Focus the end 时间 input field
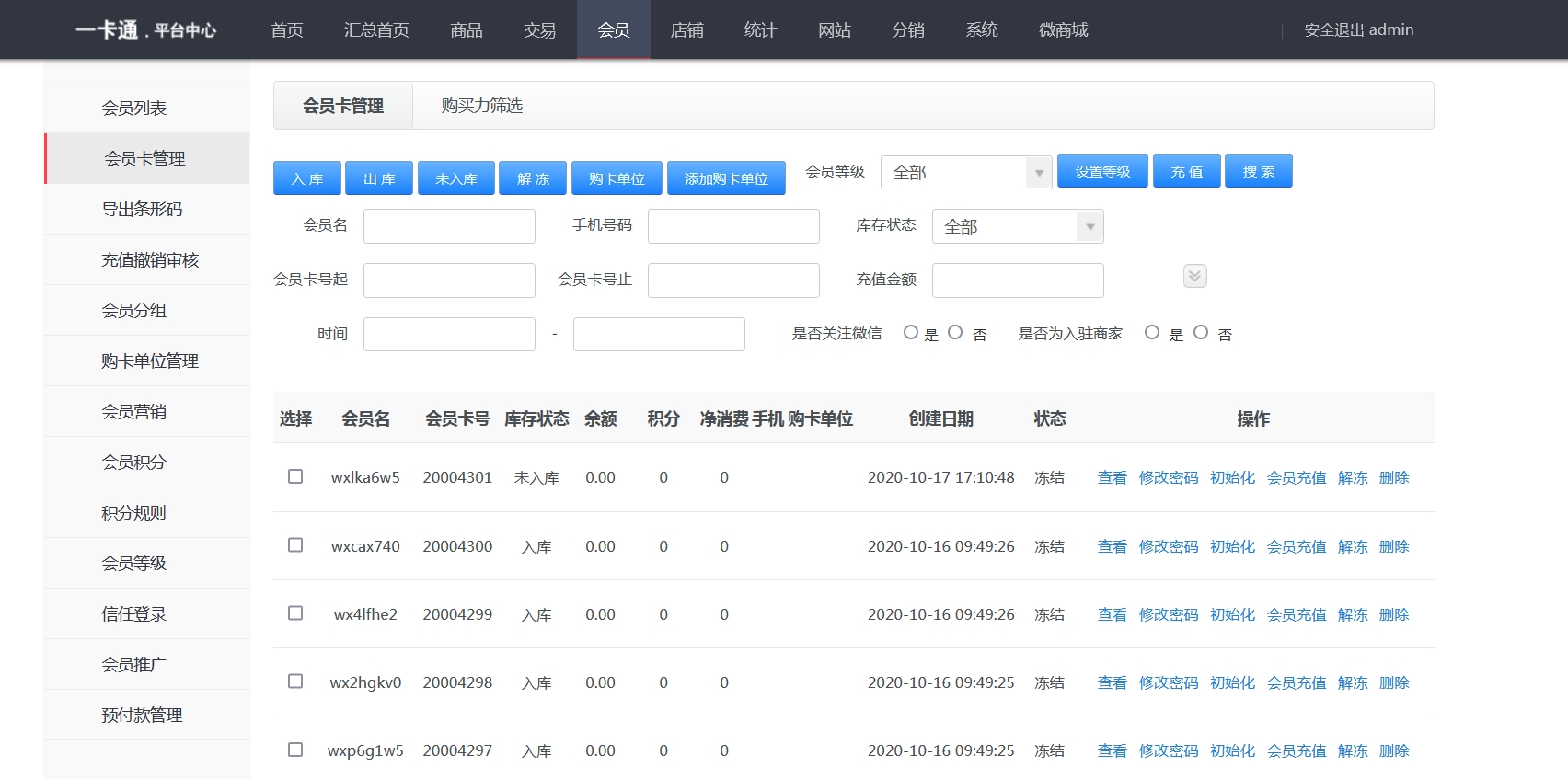 [659, 334]
